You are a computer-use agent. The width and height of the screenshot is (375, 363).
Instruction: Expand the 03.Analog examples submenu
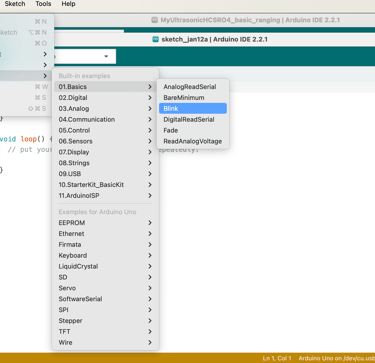(x=105, y=109)
